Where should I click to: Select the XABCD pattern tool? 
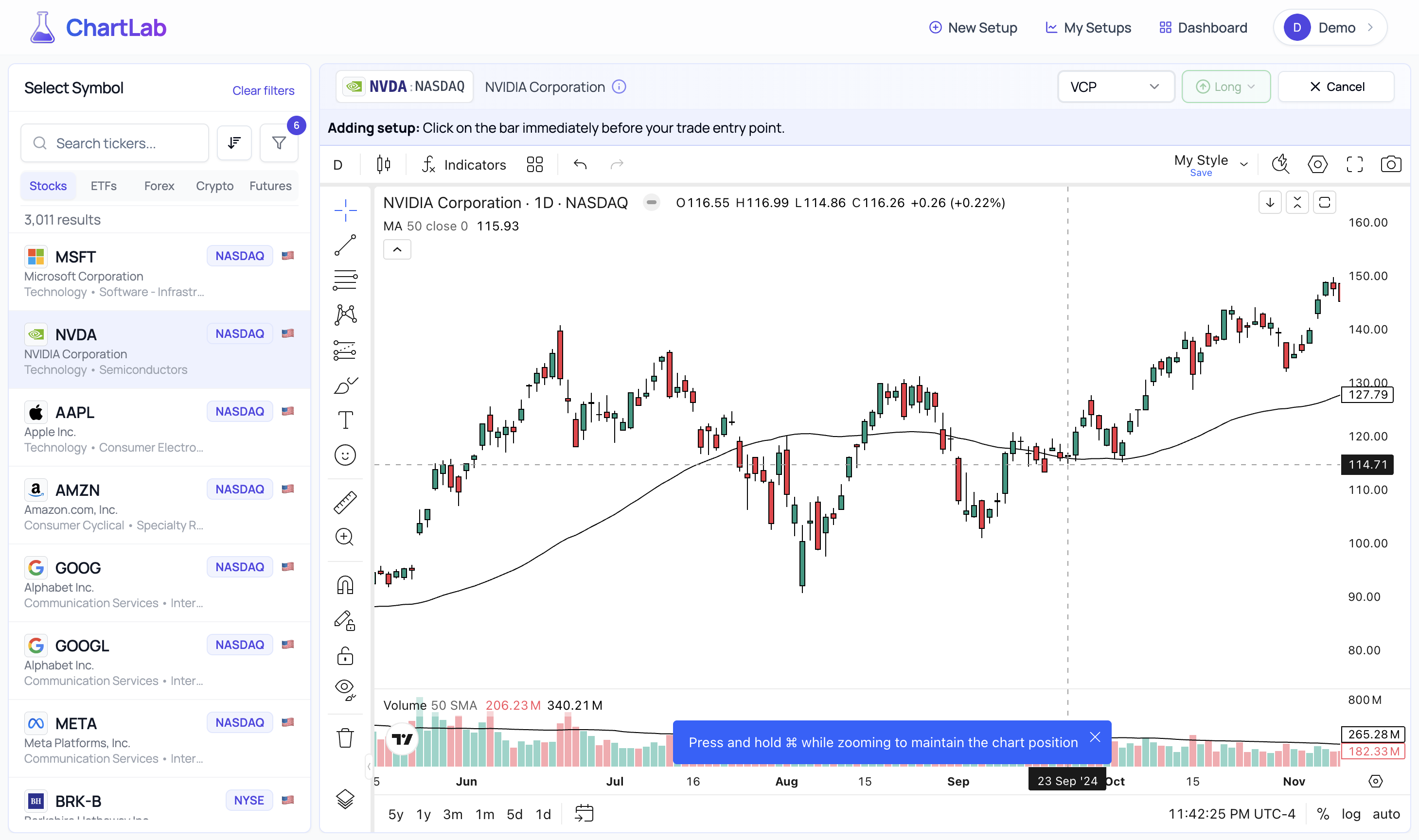[345, 315]
